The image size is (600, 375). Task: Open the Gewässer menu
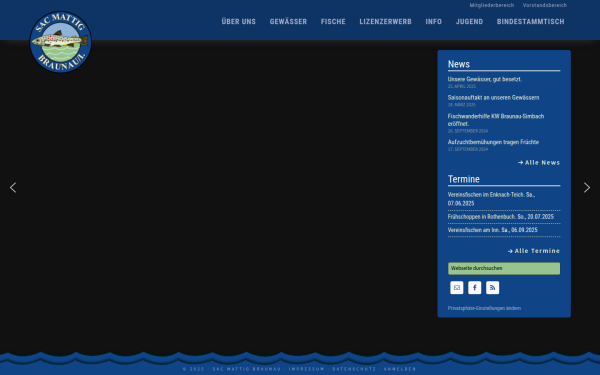pos(288,22)
